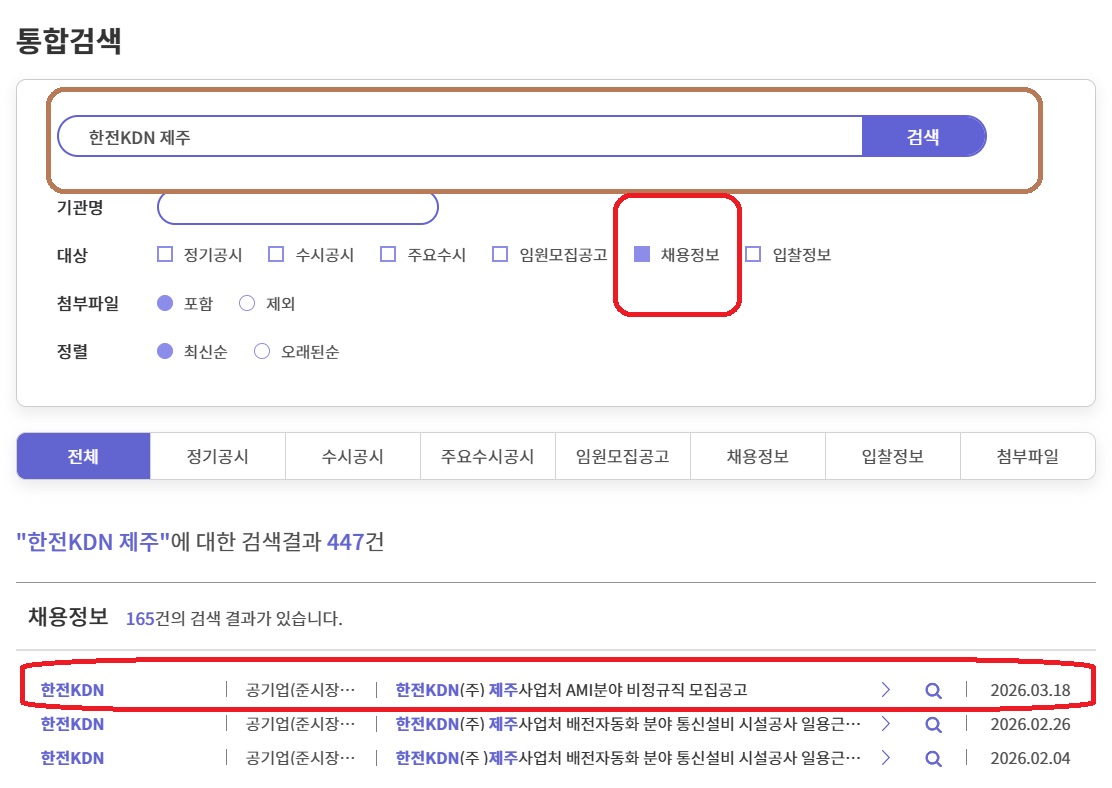The height and width of the screenshot is (788, 1112).
Task: Open the 첨부파일 results tab
Action: point(1027,457)
